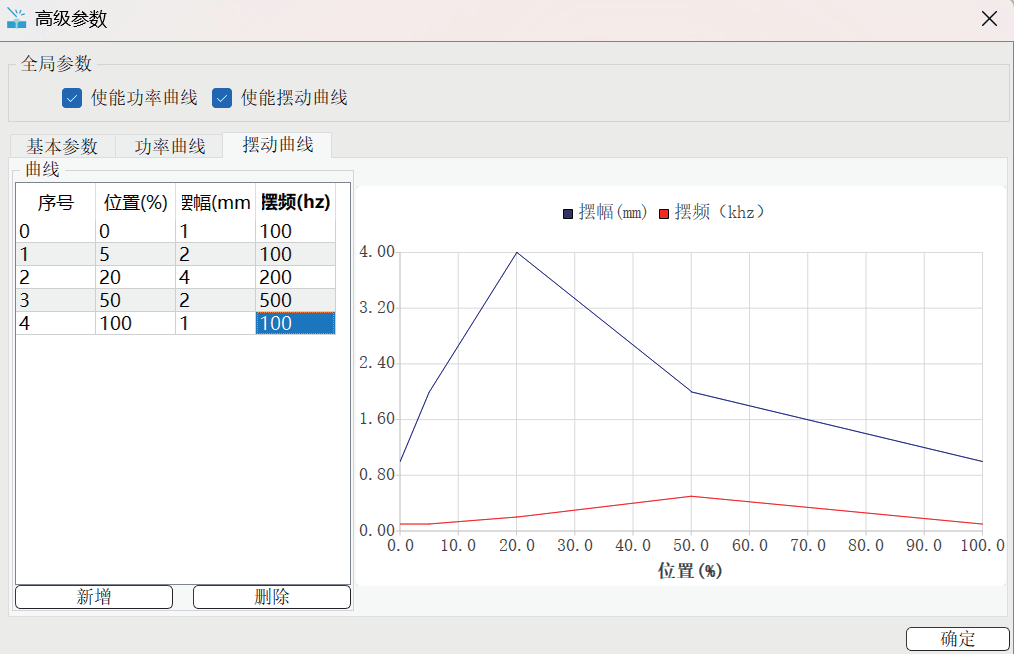Click the 位置(%) column header
Image resolution: width=1014 pixels, height=654 pixels.
[135, 202]
